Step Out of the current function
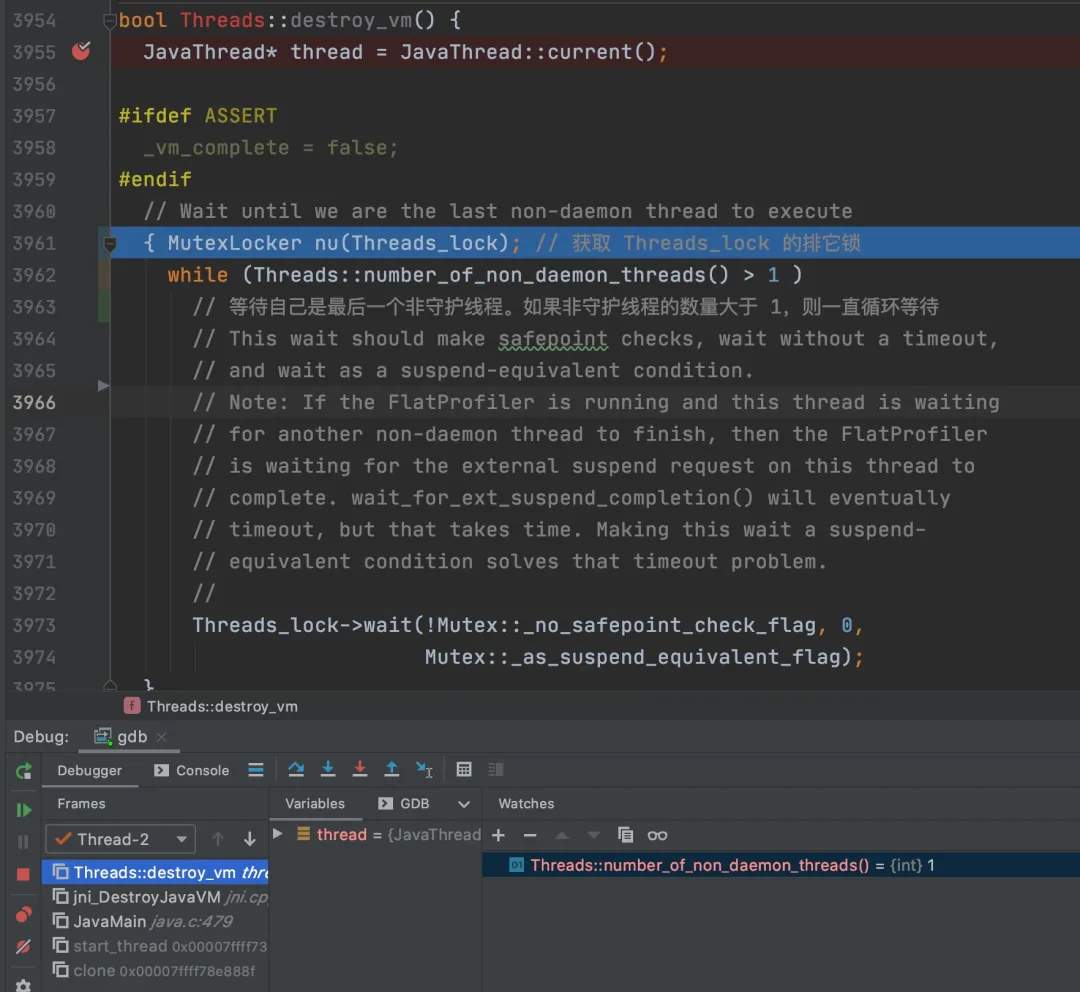Viewport: 1080px width, 992px height. pyautogui.click(x=391, y=769)
